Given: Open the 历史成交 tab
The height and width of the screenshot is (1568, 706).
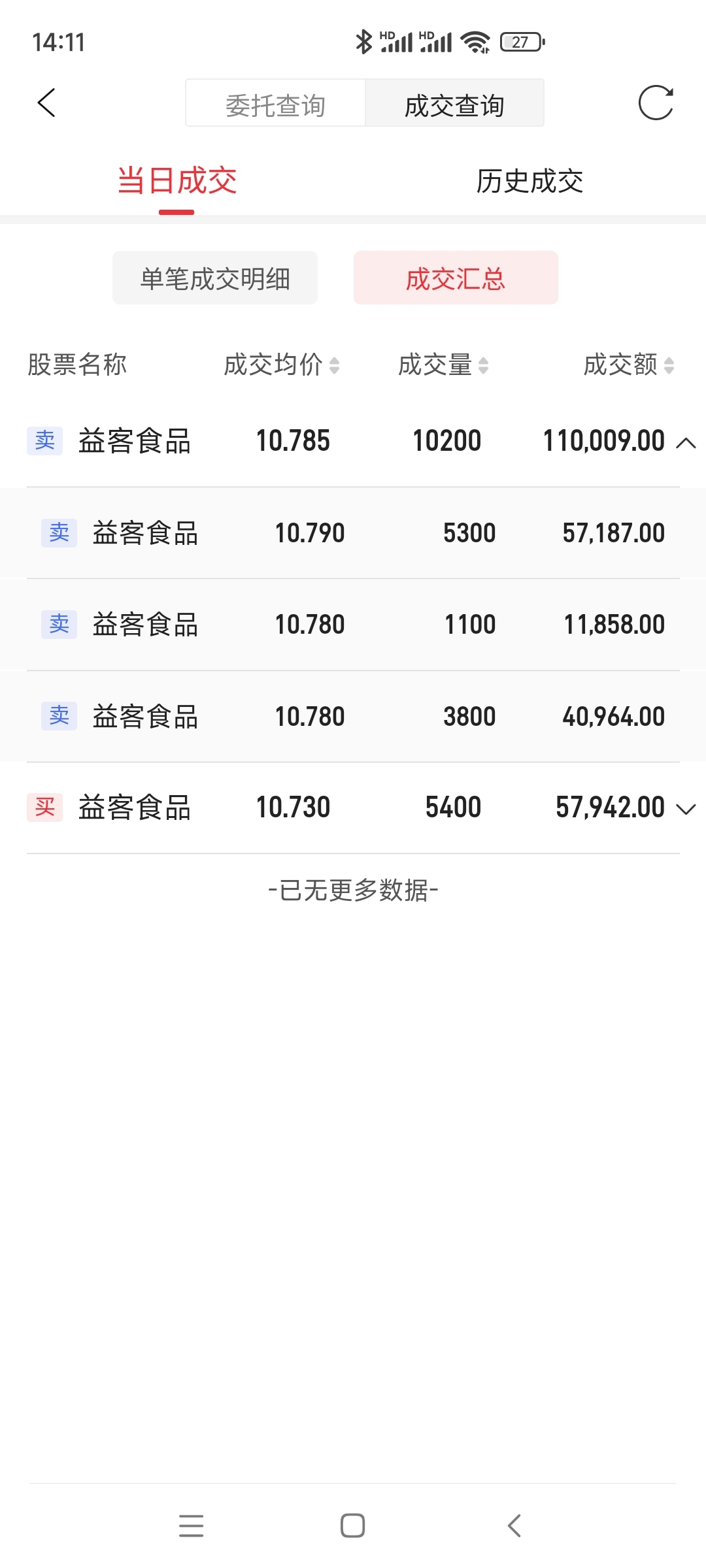Looking at the screenshot, I should pyautogui.click(x=529, y=181).
